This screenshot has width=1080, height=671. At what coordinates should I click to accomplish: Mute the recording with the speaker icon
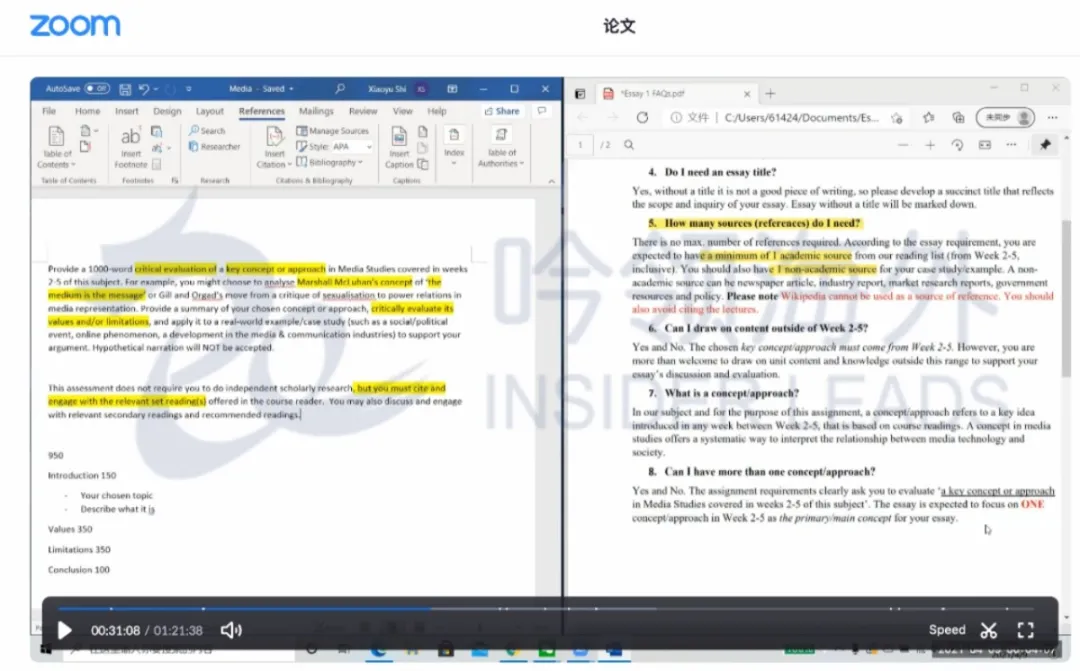click(x=231, y=630)
